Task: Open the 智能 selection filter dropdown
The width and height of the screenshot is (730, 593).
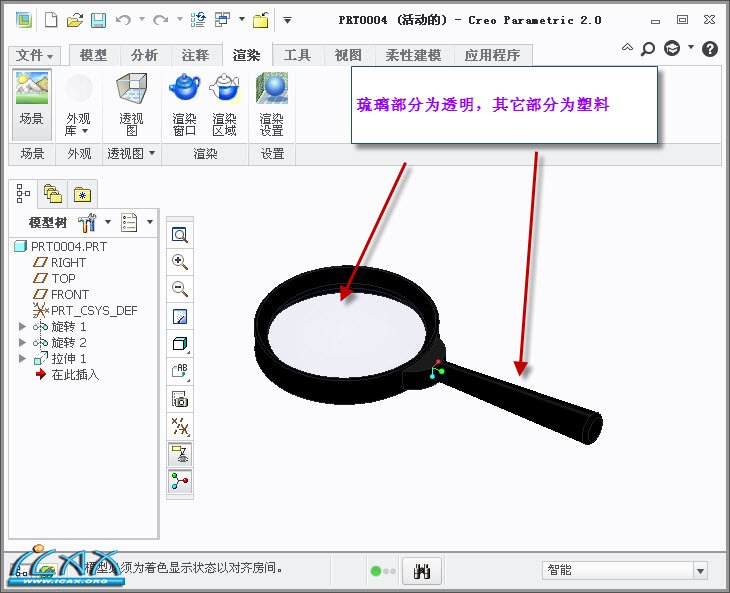Action: point(700,571)
